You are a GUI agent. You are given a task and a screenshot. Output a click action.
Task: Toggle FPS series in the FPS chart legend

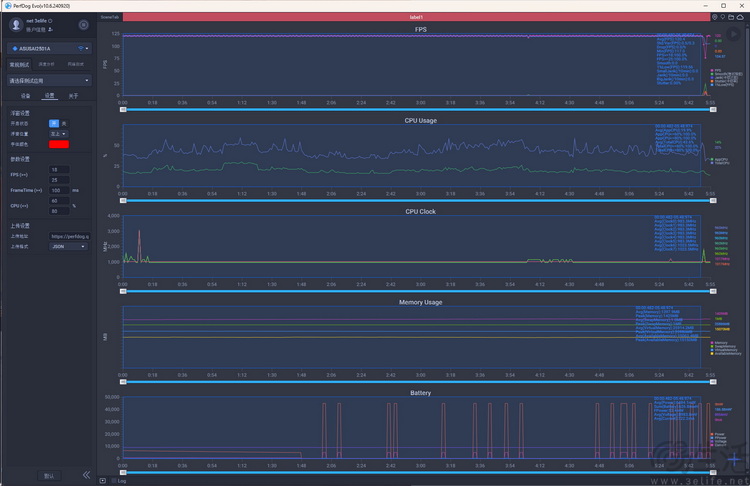click(x=717, y=70)
